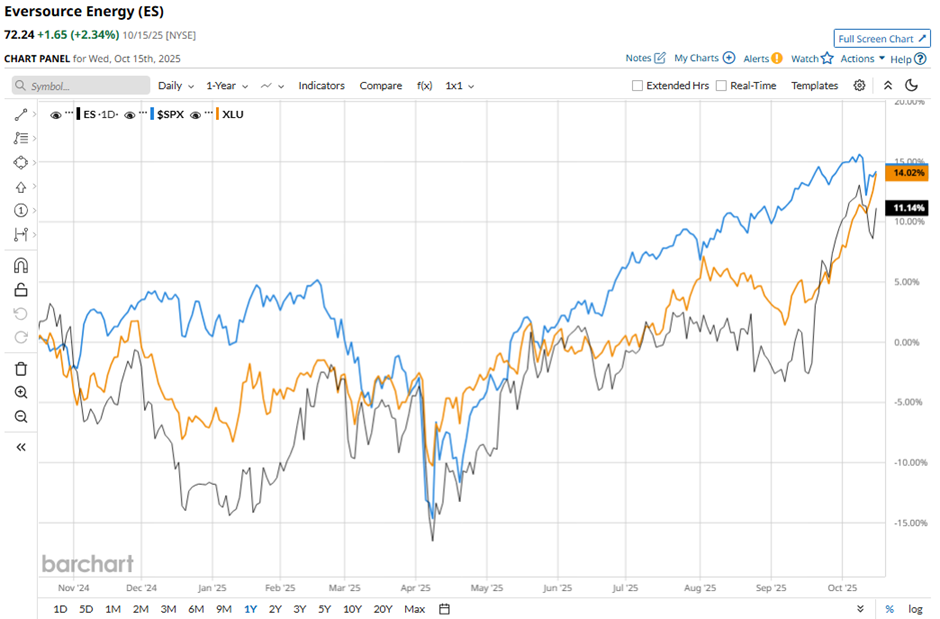
Task: Select the shapes drawing tool
Action: point(20,162)
